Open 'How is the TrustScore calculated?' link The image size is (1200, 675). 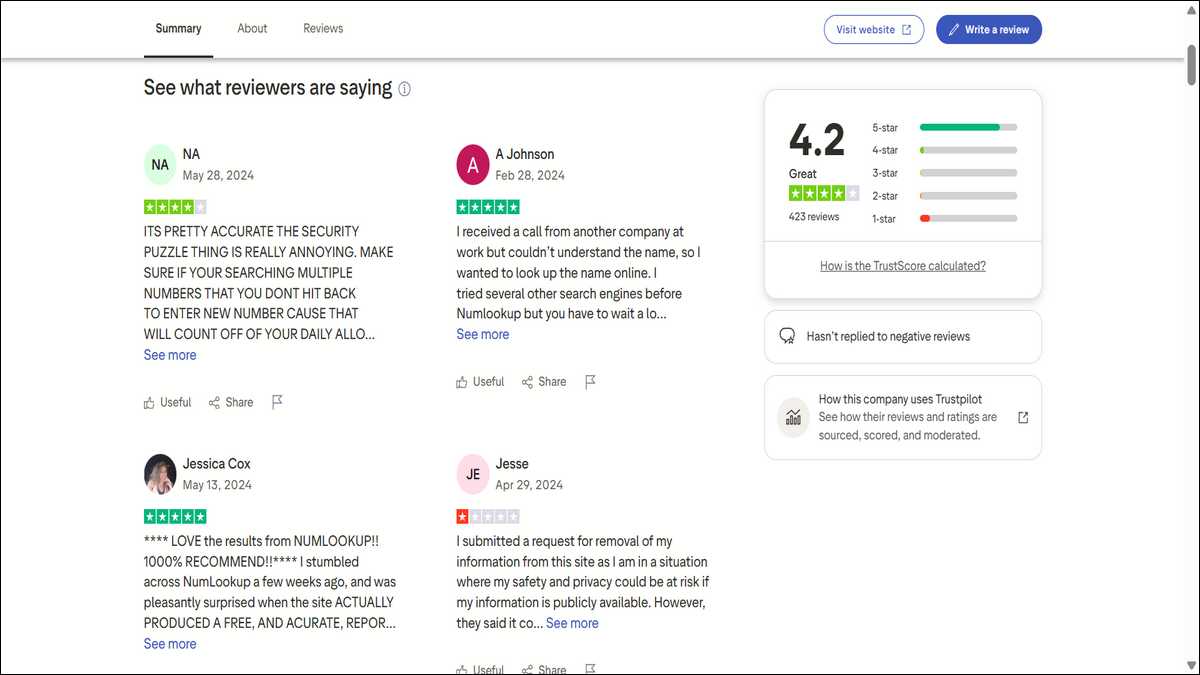[903, 266]
